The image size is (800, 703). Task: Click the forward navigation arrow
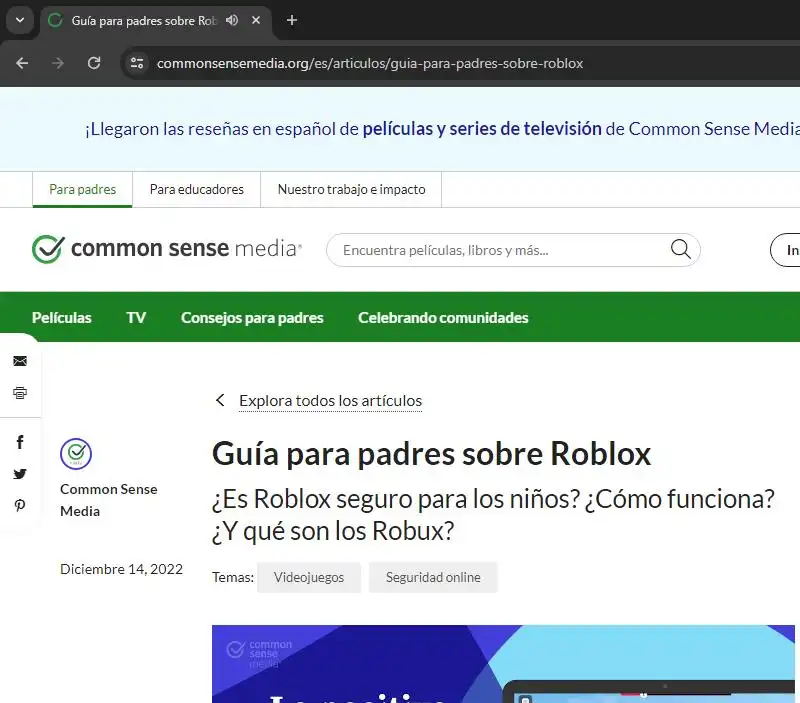58,63
